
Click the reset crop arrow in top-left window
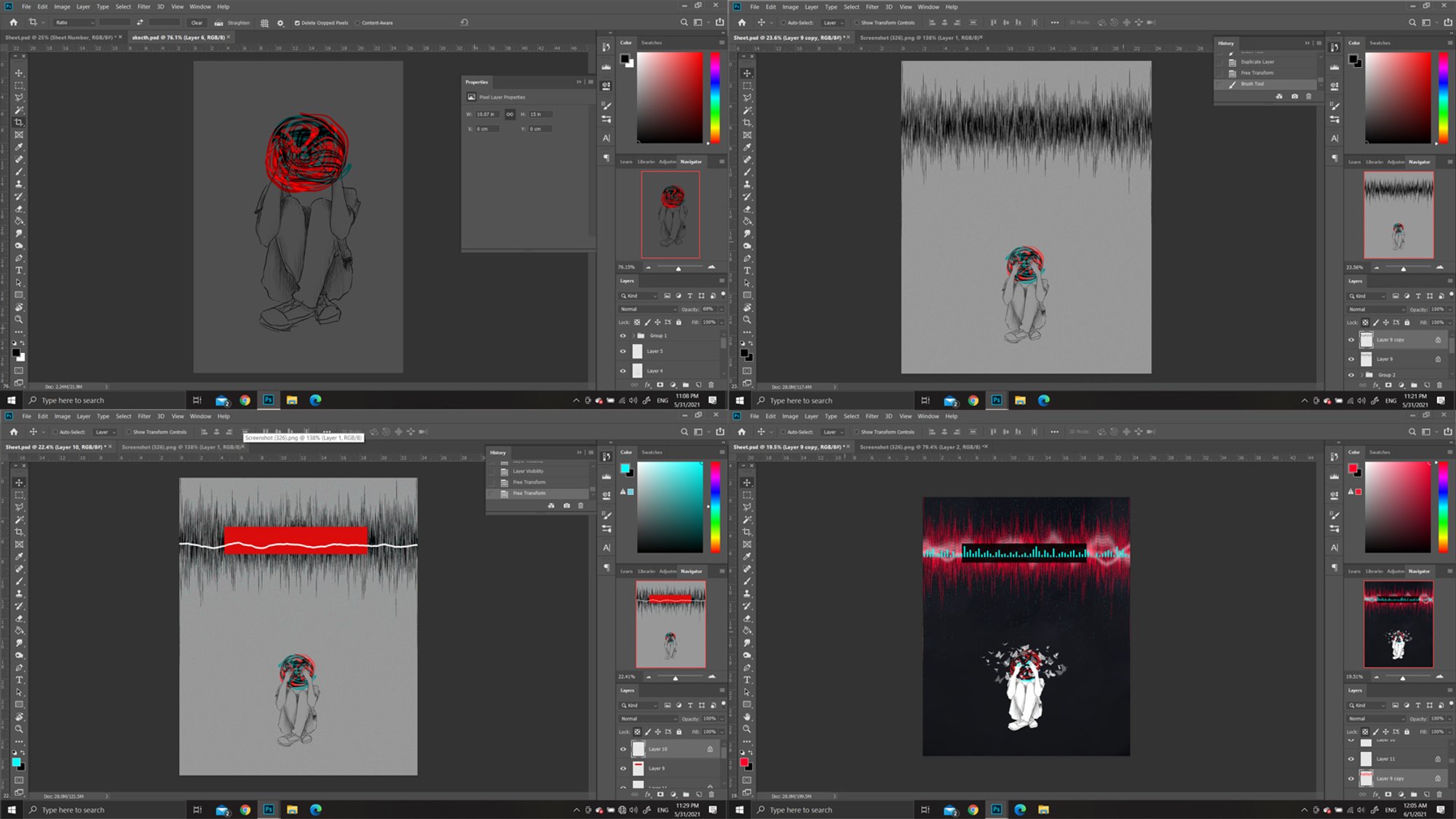464,23
